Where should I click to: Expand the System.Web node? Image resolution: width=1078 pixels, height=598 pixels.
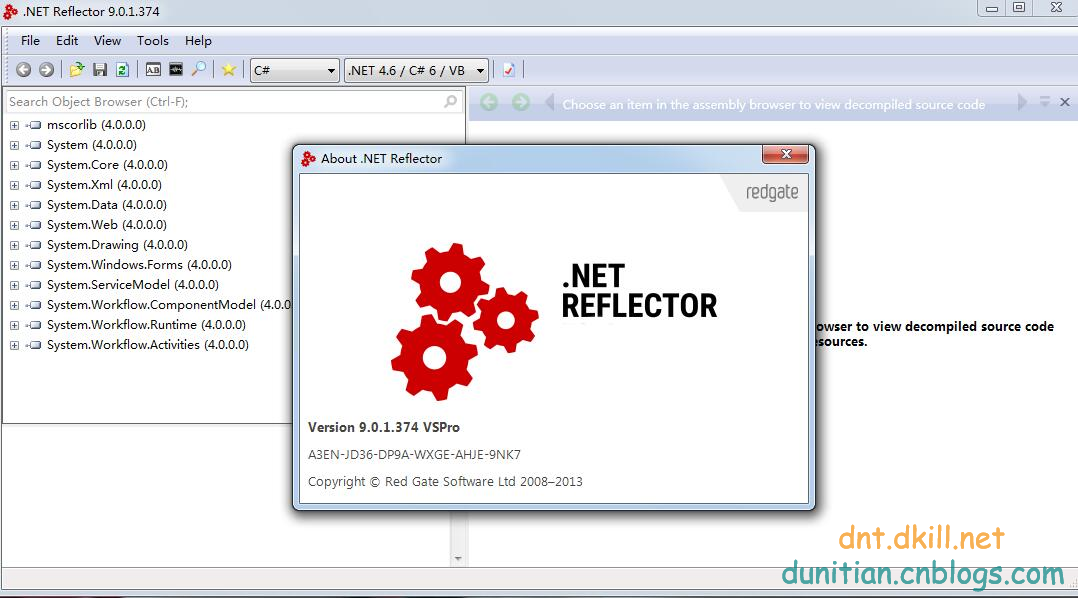pyautogui.click(x=14, y=225)
